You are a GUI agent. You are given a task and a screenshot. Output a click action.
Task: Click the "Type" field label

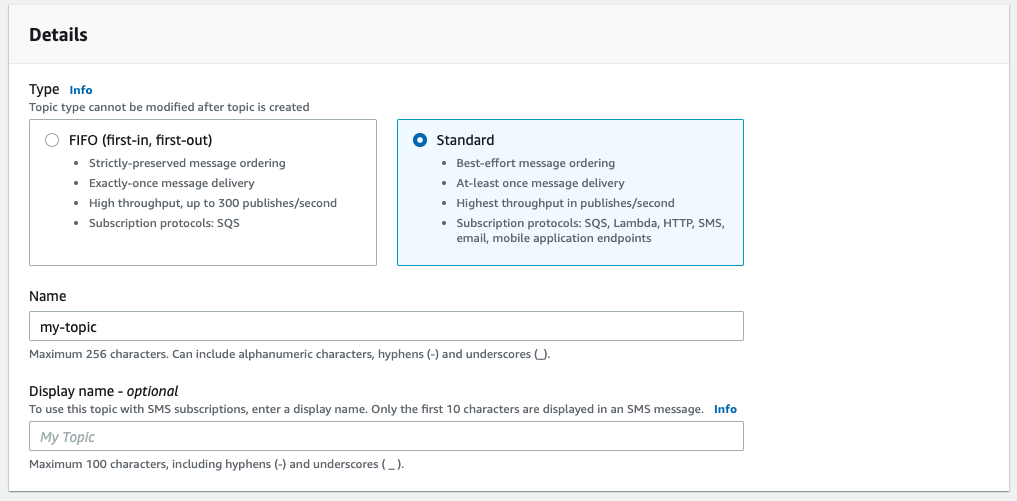click(44, 89)
